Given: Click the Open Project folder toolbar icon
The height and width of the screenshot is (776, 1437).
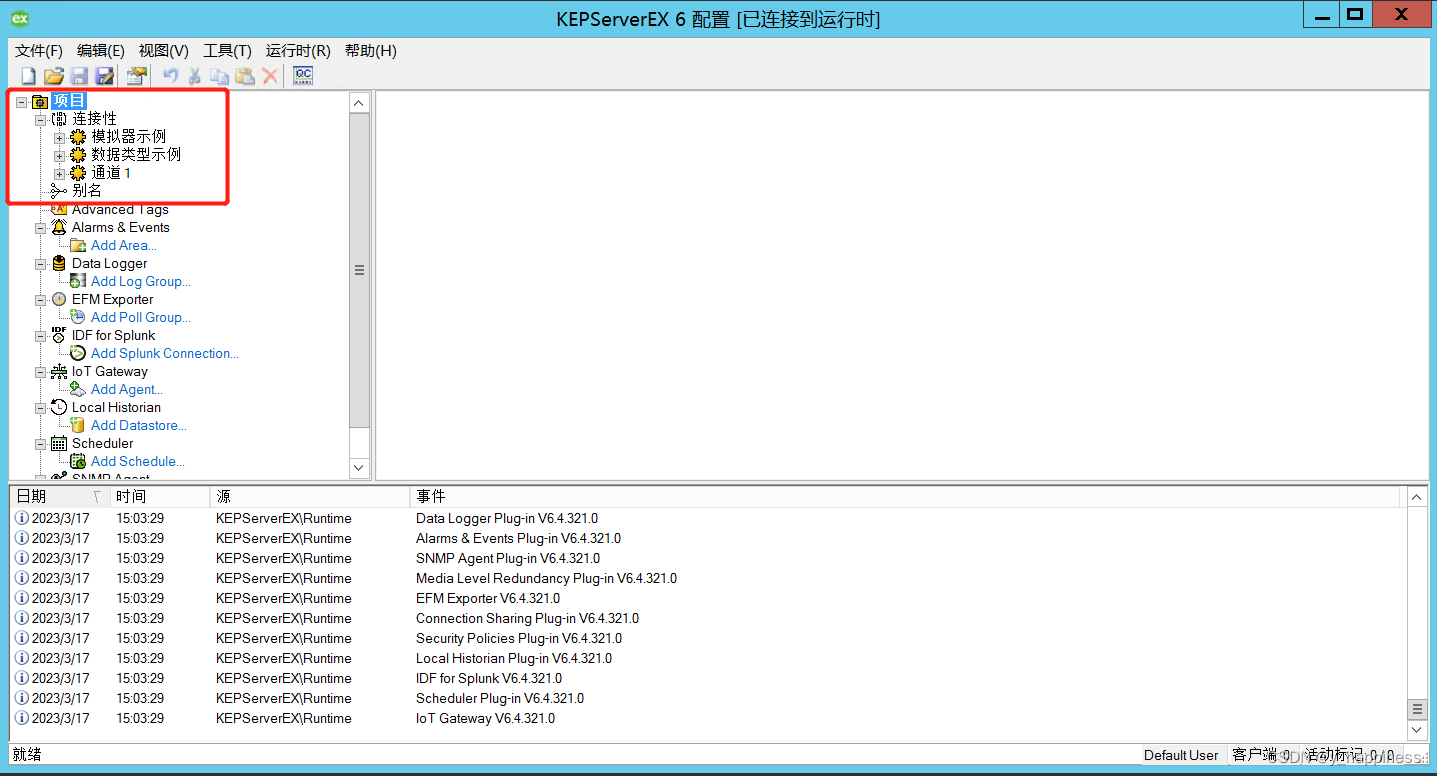Looking at the screenshot, I should point(54,76).
